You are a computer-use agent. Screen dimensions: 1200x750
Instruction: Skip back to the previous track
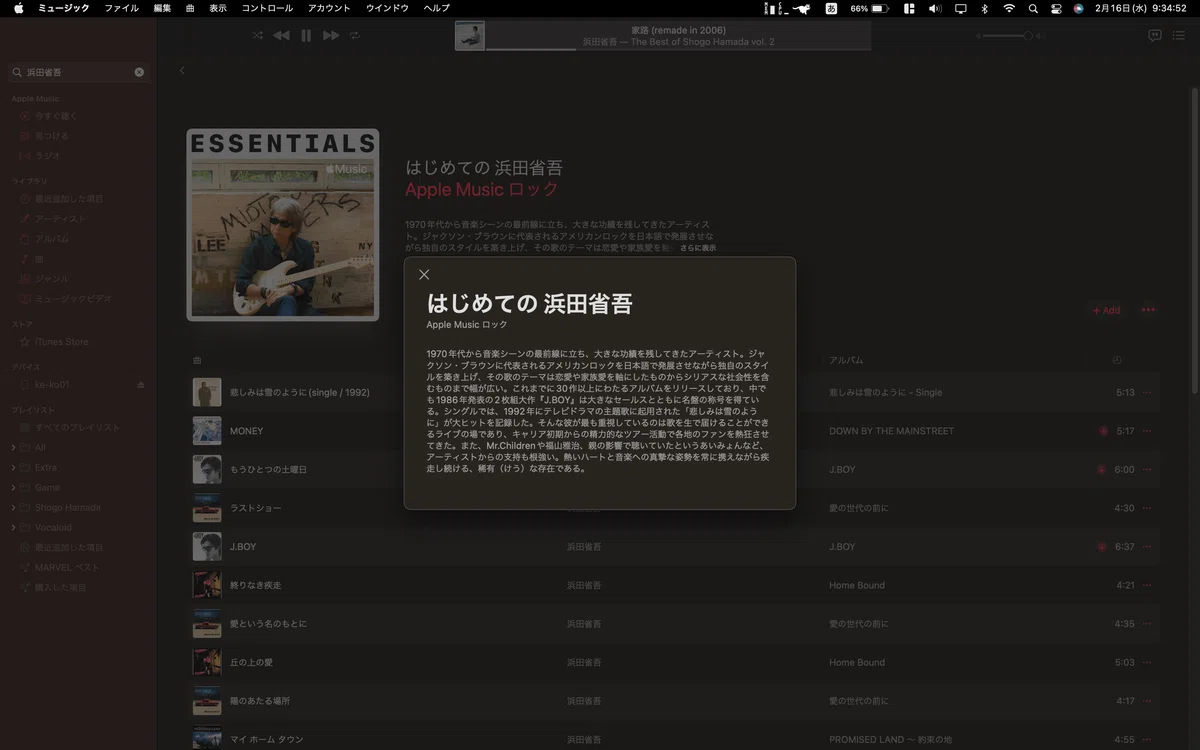pyautogui.click(x=281, y=35)
